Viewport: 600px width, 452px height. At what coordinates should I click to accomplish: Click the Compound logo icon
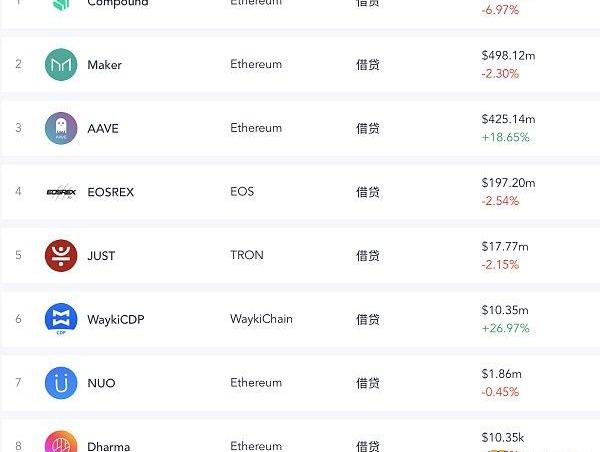pyautogui.click(x=61, y=5)
